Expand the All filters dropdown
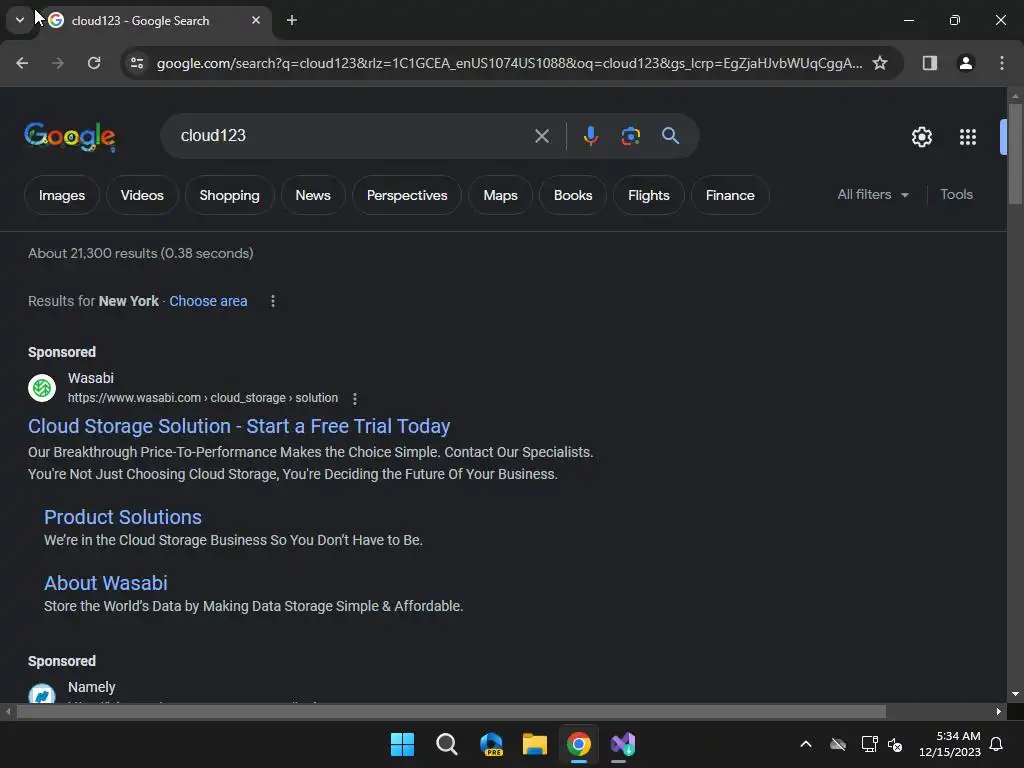Viewport: 1024px width, 768px height. 872,195
